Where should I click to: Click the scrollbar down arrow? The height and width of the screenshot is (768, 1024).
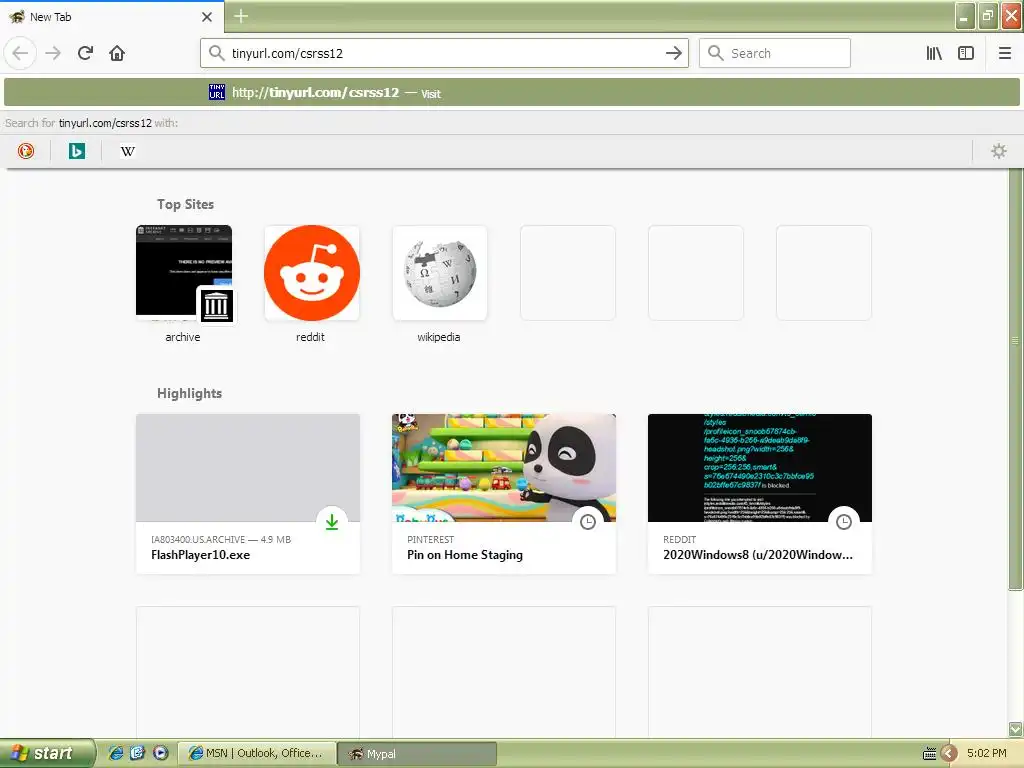click(1015, 729)
